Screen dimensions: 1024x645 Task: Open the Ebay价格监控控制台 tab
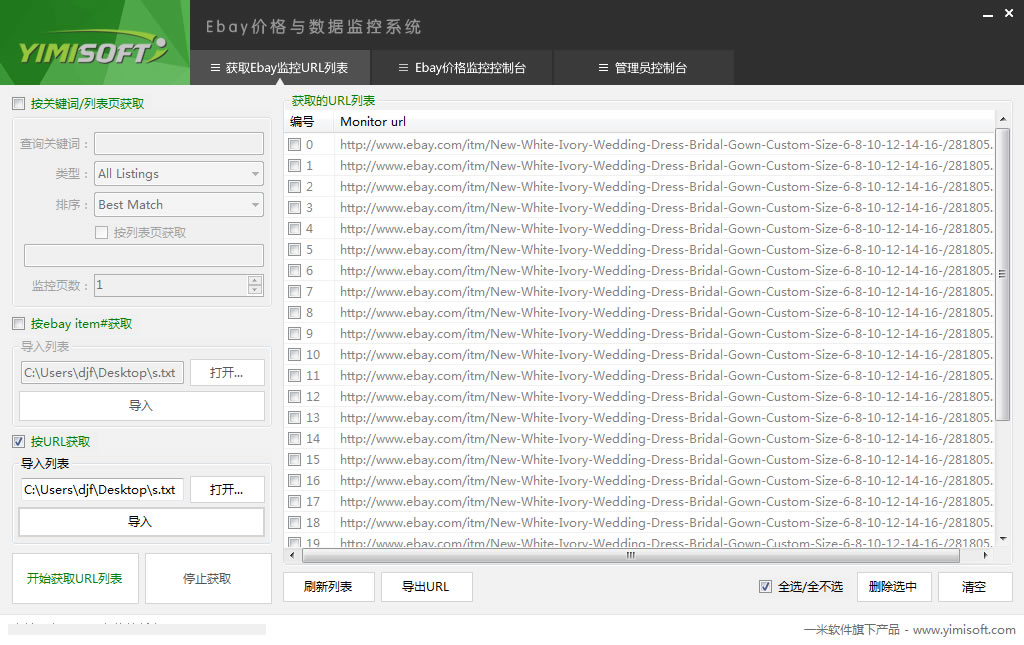[462, 68]
